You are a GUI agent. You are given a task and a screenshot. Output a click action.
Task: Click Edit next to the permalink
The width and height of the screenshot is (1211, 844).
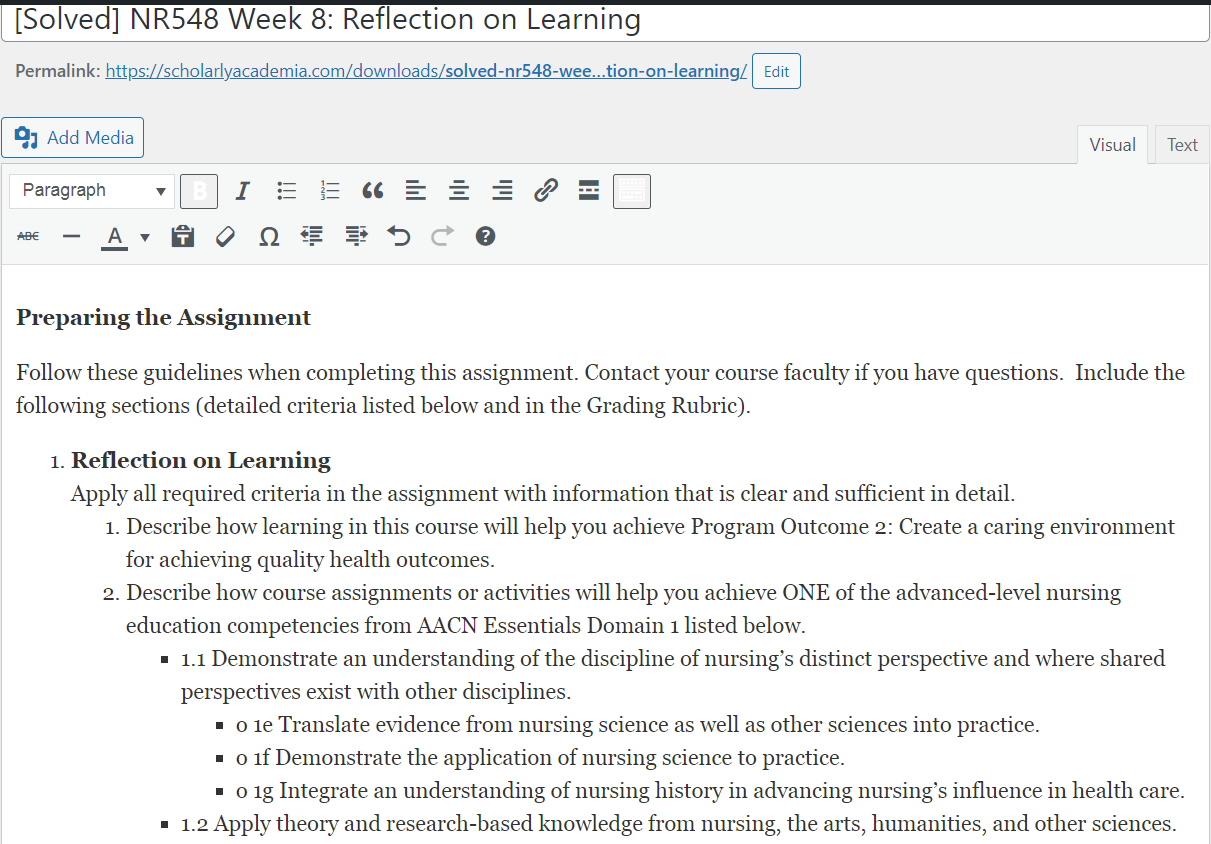pos(776,72)
